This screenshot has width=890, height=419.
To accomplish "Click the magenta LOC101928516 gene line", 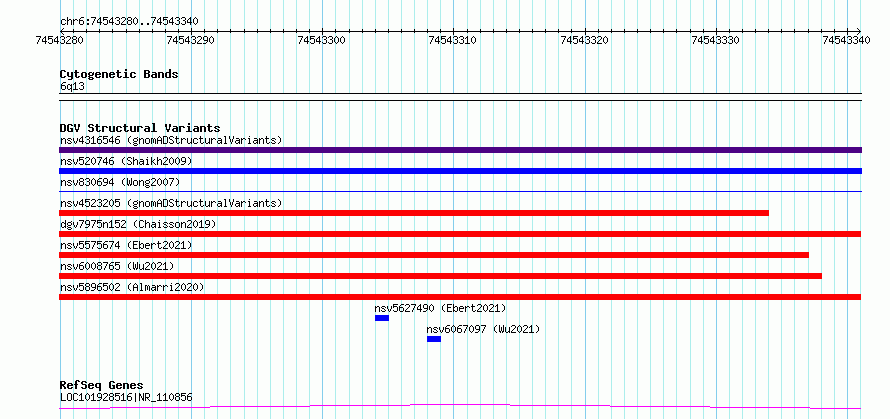I will 460,407.
